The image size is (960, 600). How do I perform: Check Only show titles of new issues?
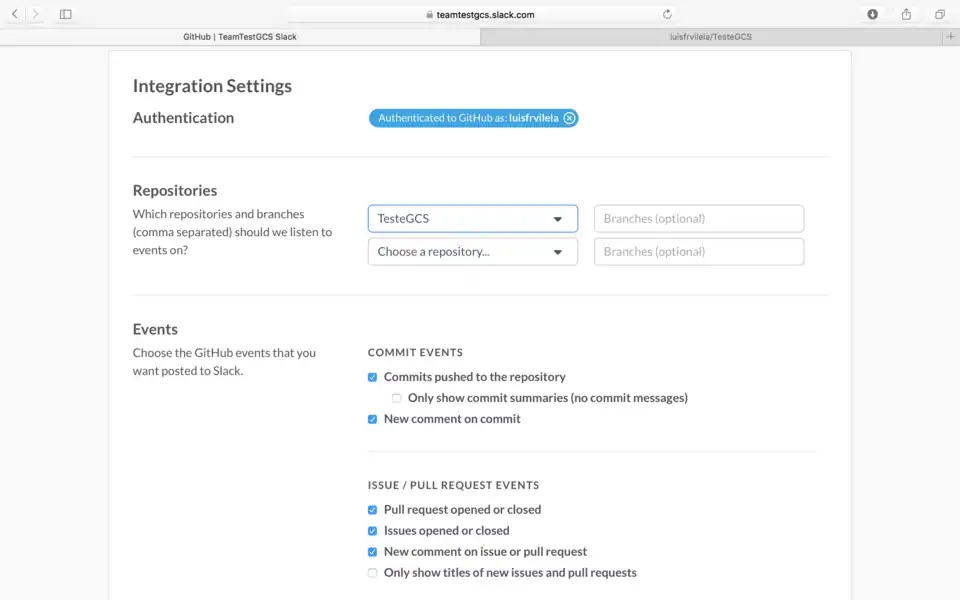point(373,573)
